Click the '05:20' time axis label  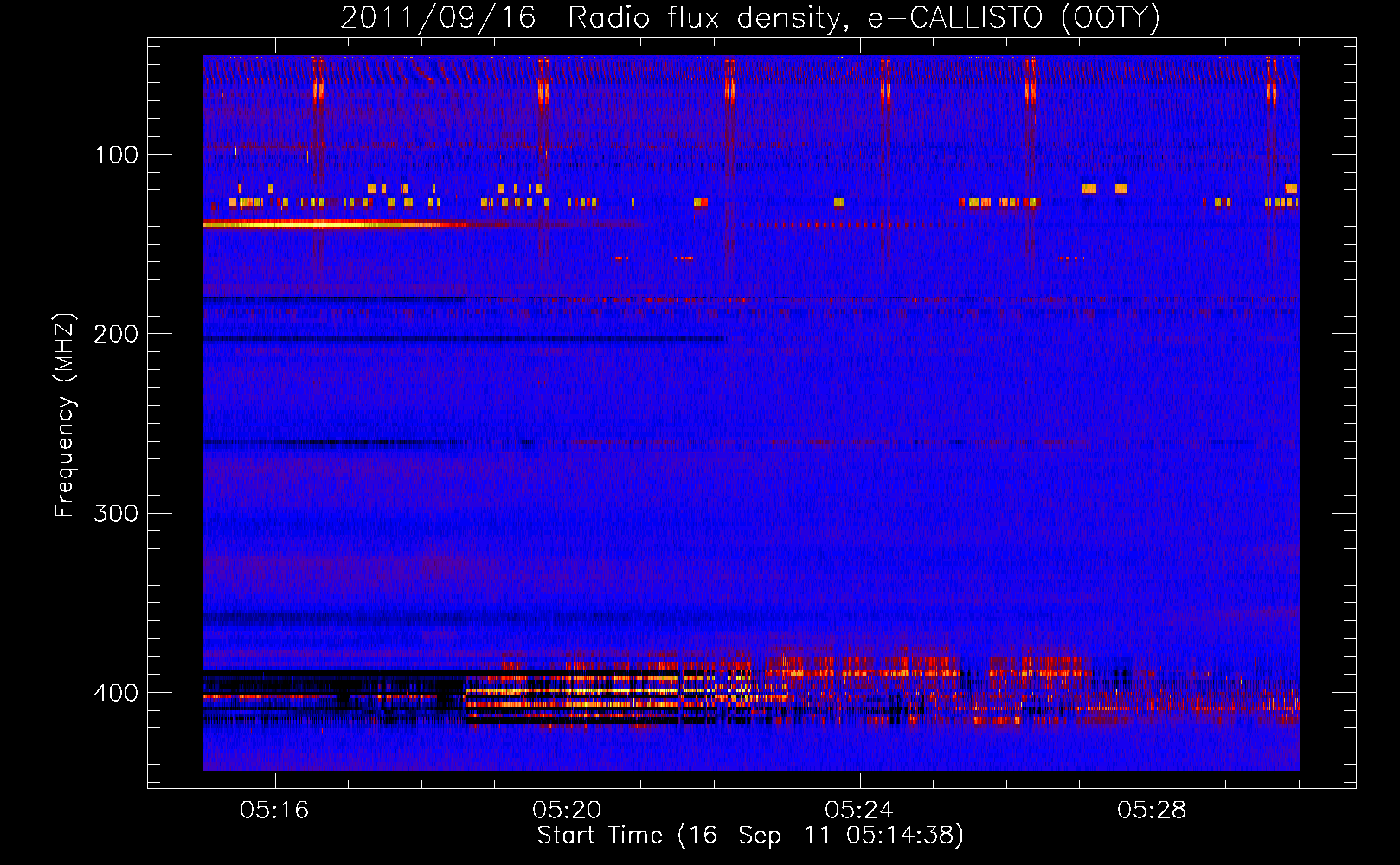tap(567, 811)
